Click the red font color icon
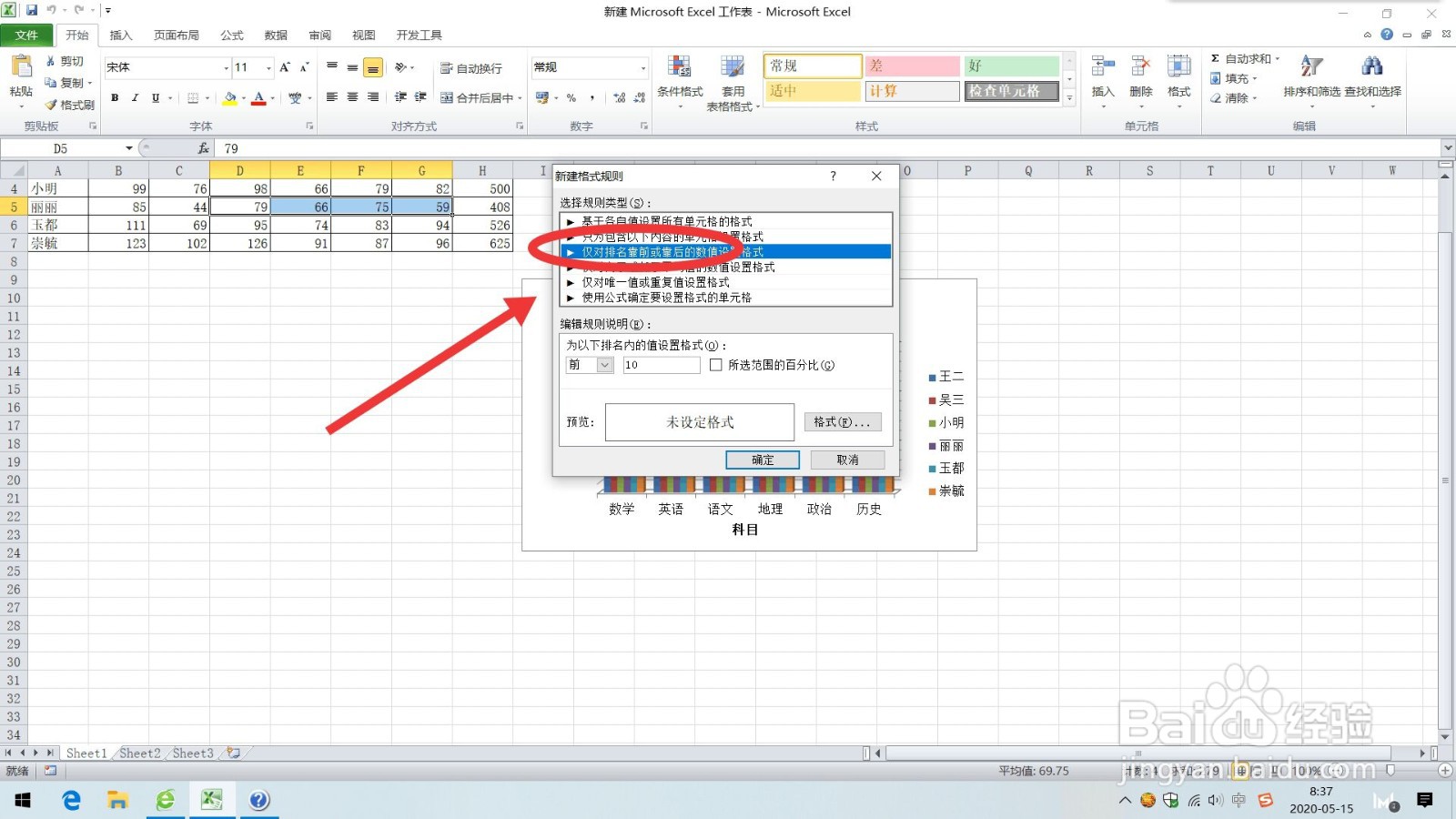 (x=258, y=97)
